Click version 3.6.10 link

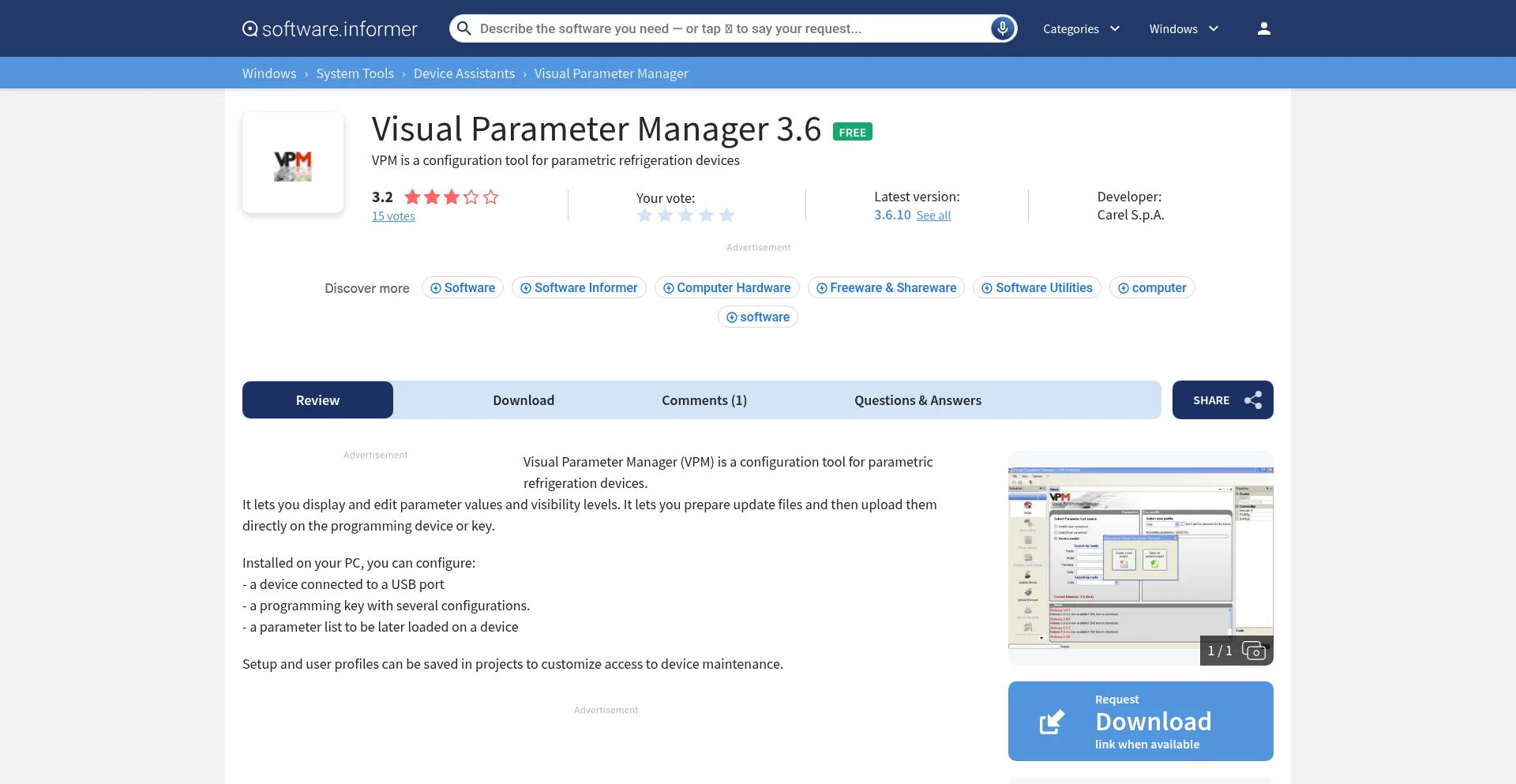(892, 215)
